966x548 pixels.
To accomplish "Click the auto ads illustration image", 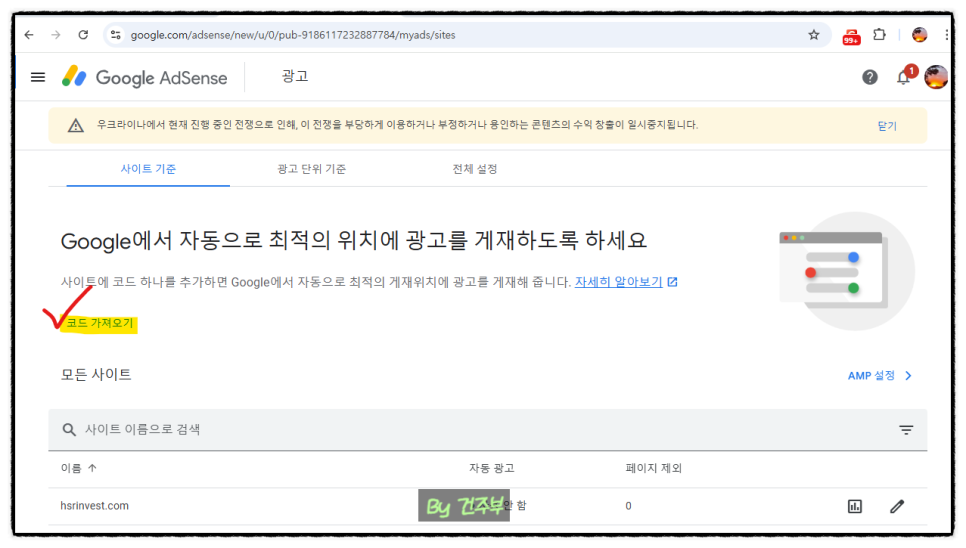I will tap(847, 271).
